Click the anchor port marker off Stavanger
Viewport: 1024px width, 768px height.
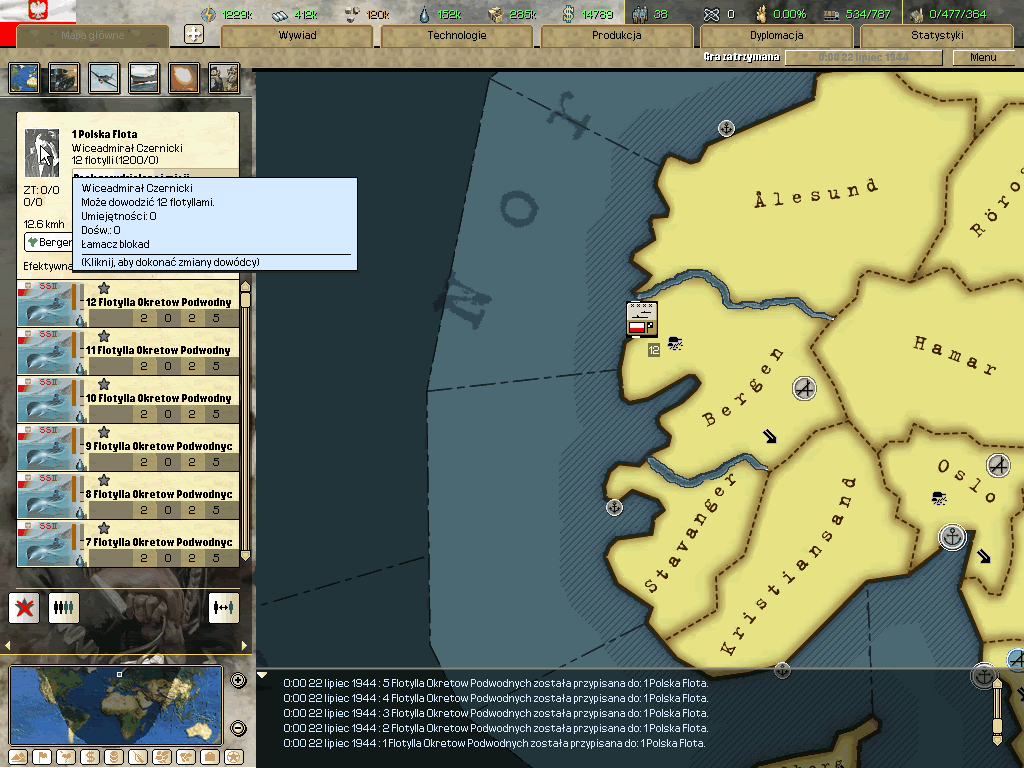click(x=614, y=507)
